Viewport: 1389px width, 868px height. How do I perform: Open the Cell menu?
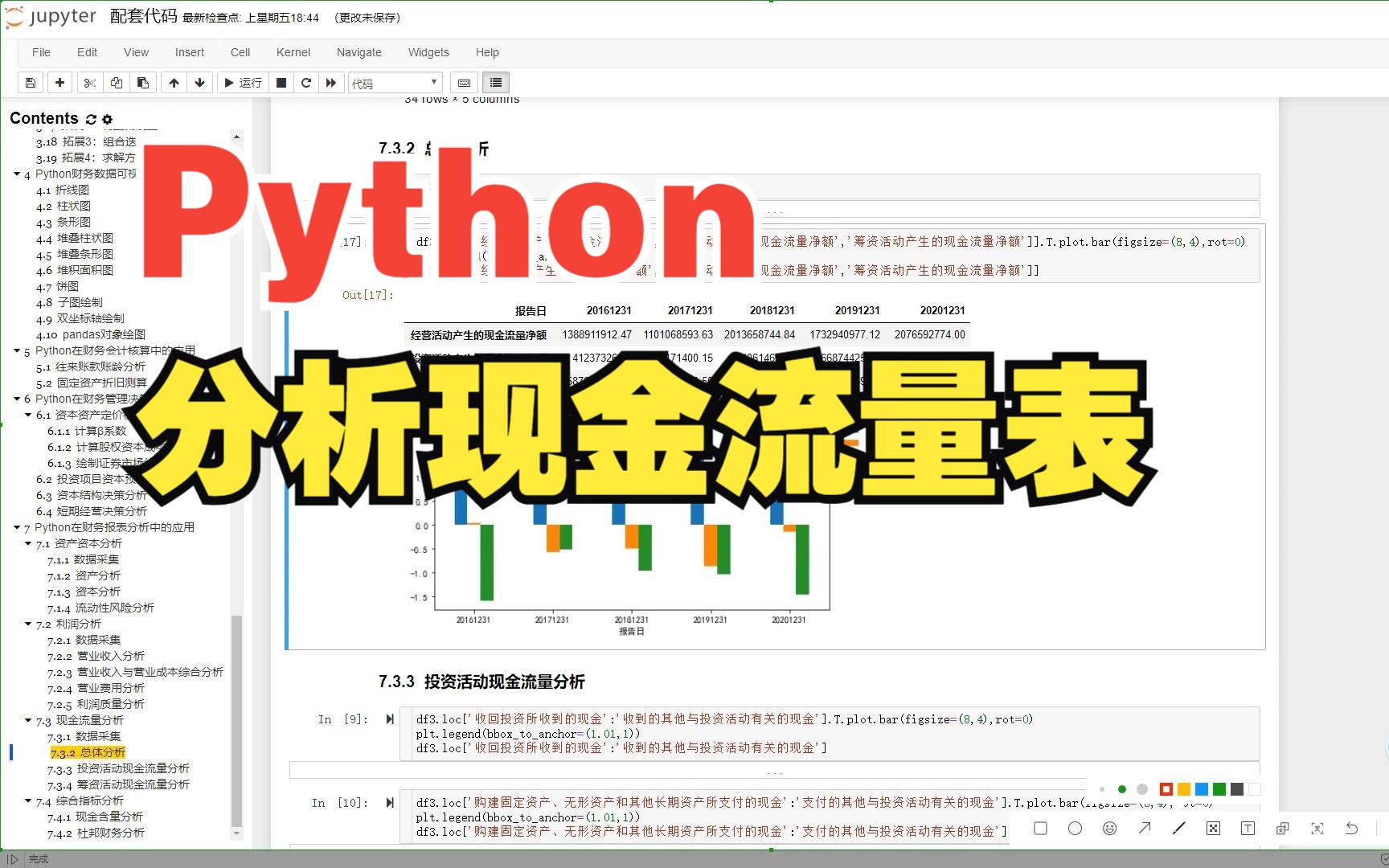(x=240, y=52)
